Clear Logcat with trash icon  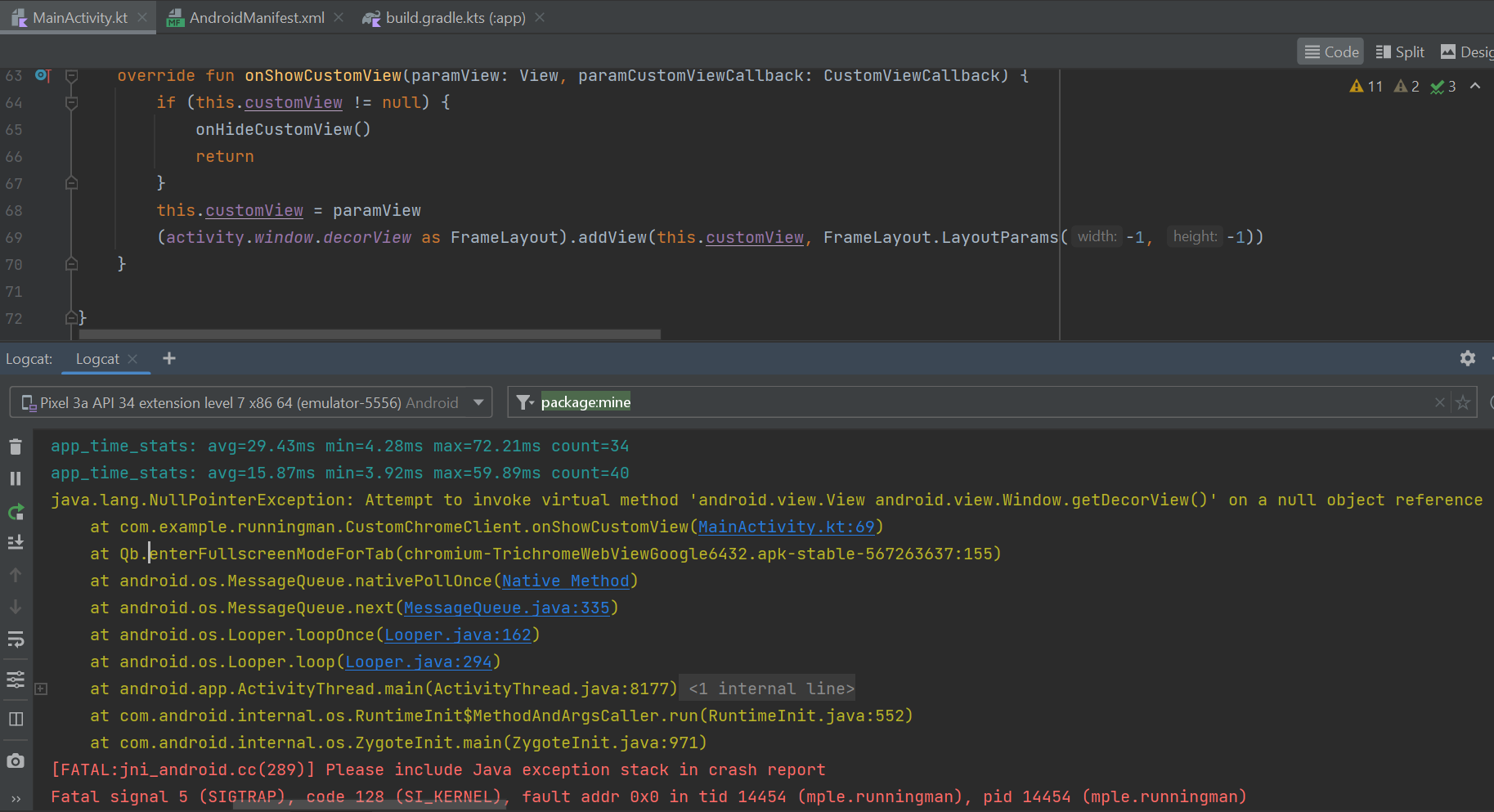tap(16, 446)
